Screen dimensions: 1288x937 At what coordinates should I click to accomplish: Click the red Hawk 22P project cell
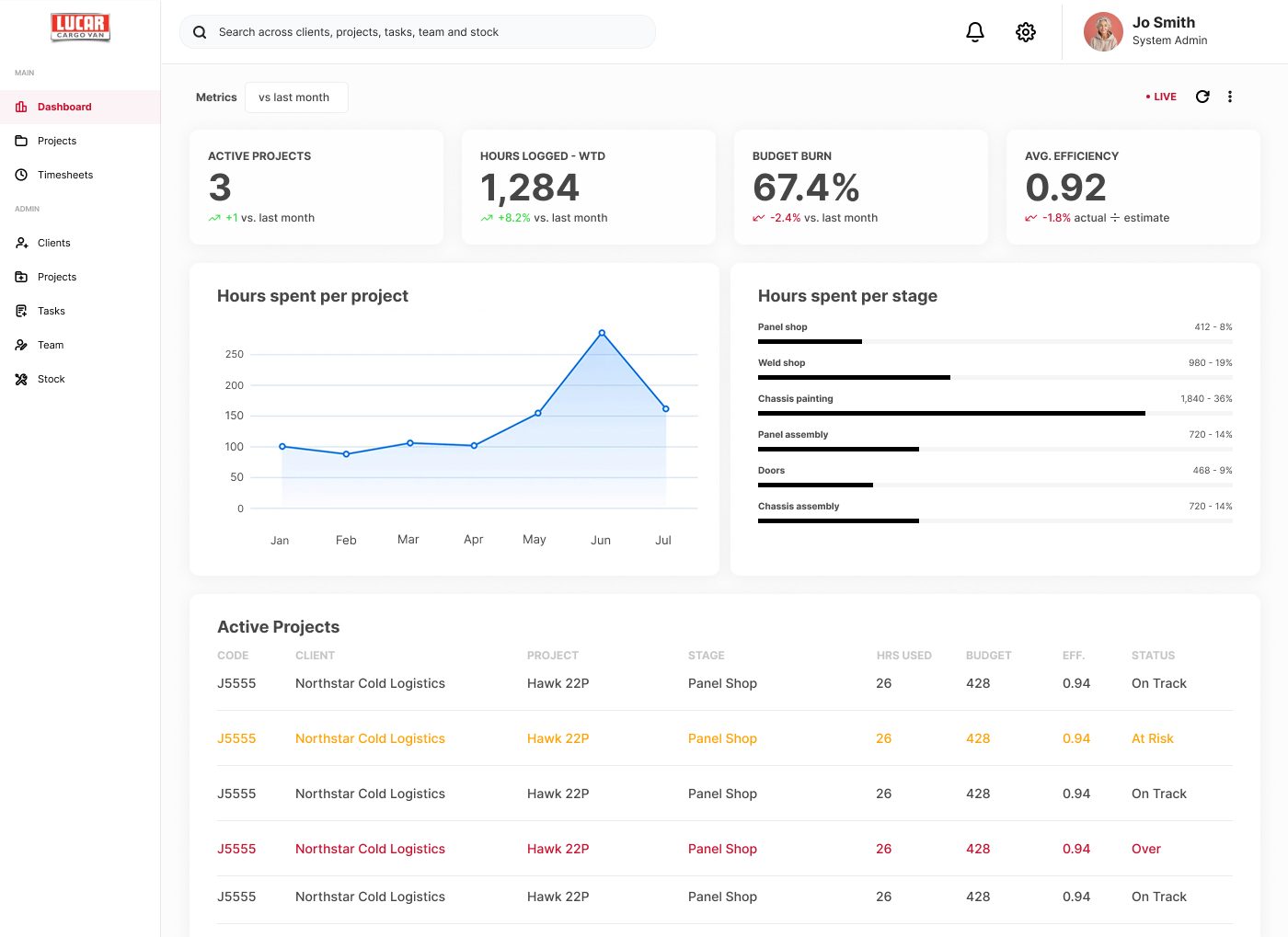click(558, 849)
